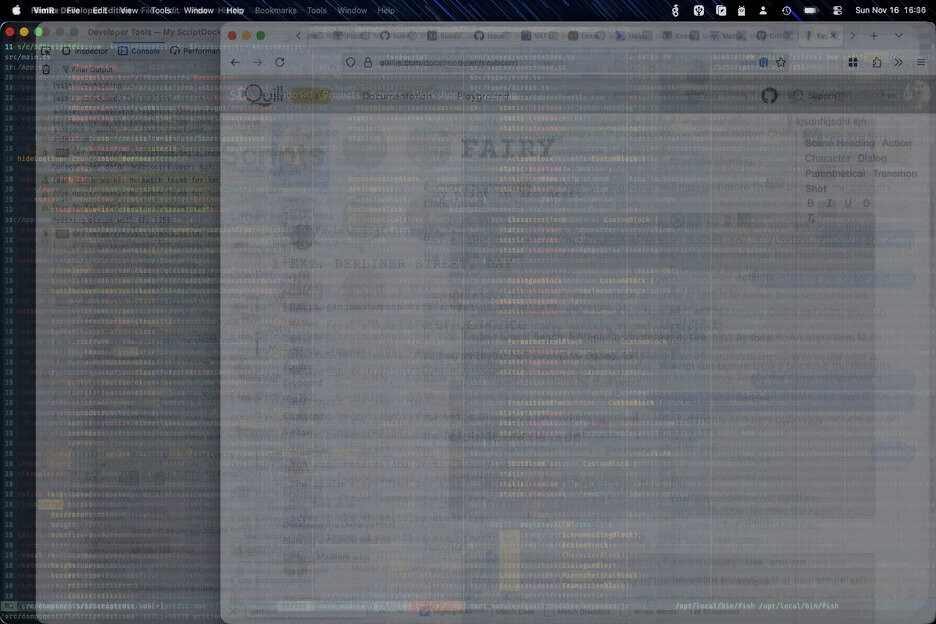Click the Scene Heading format button
The height and width of the screenshot is (624, 936).
839,143
